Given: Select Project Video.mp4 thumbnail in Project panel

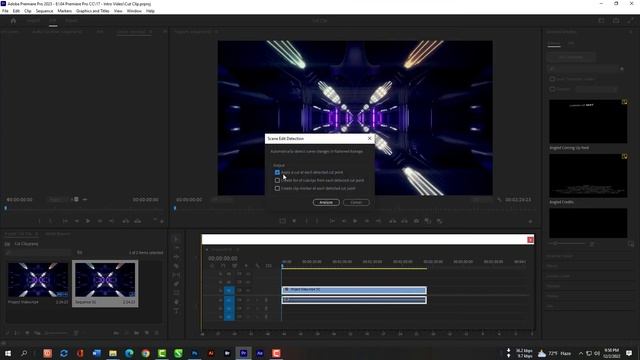Looking at the screenshot, I should [x=38, y=280].
